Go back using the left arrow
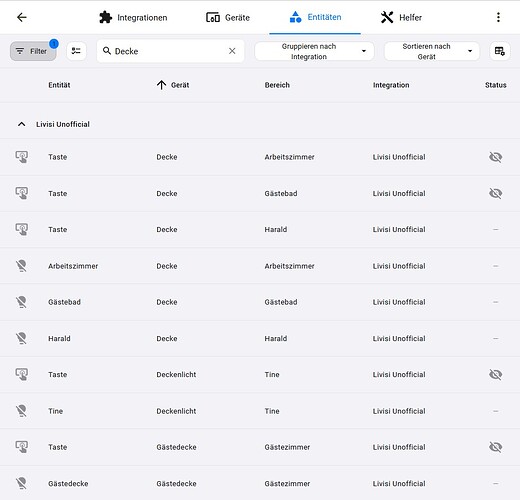This screenshot has width=520, height=500. [22, 17]
